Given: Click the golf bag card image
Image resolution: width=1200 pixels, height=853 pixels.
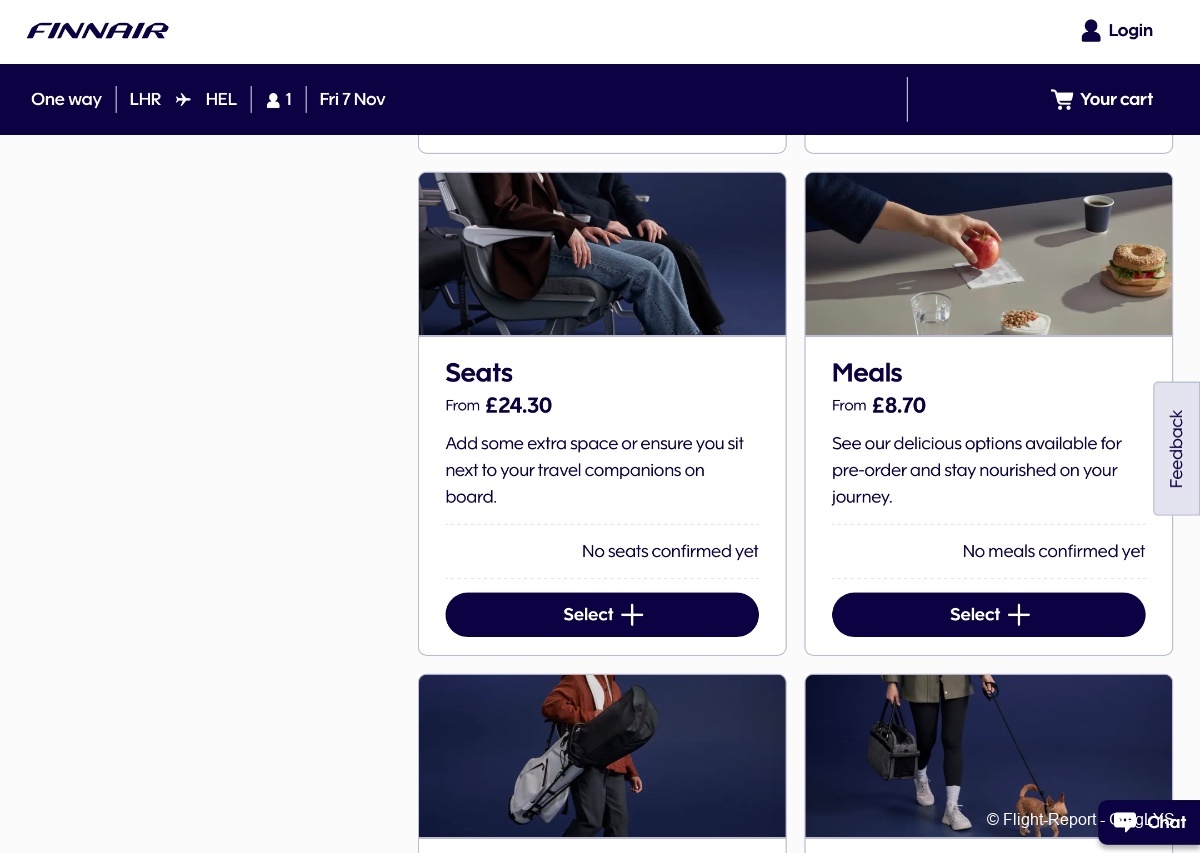Looking at the screenshot, I should (x=602, y=755).
